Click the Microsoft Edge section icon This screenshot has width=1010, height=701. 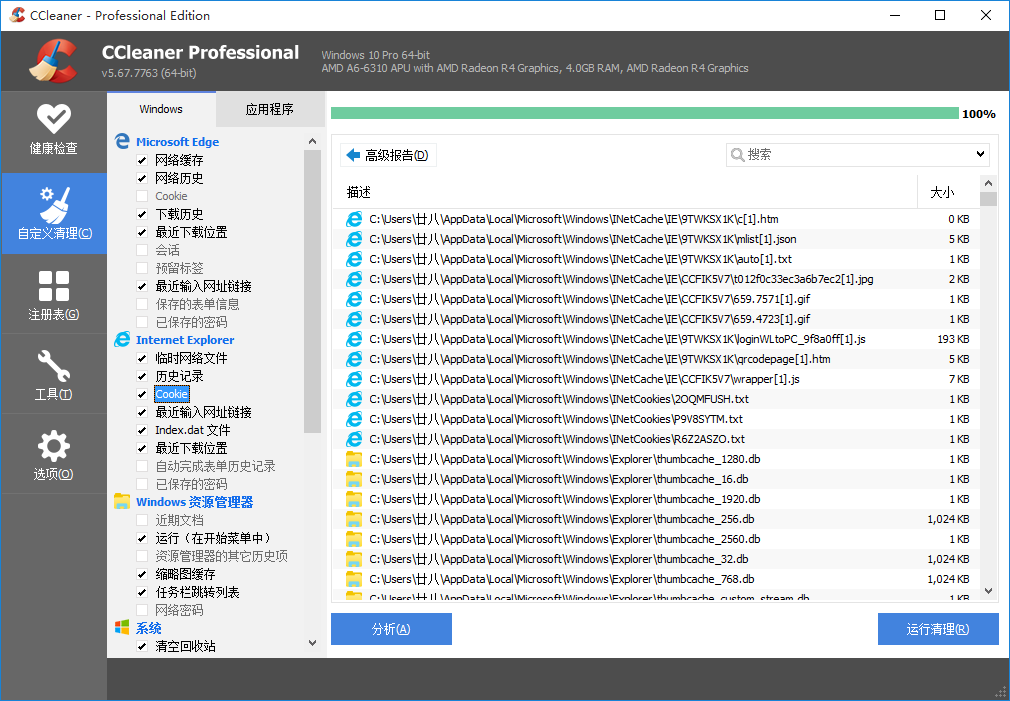click(x=122, y=141)
